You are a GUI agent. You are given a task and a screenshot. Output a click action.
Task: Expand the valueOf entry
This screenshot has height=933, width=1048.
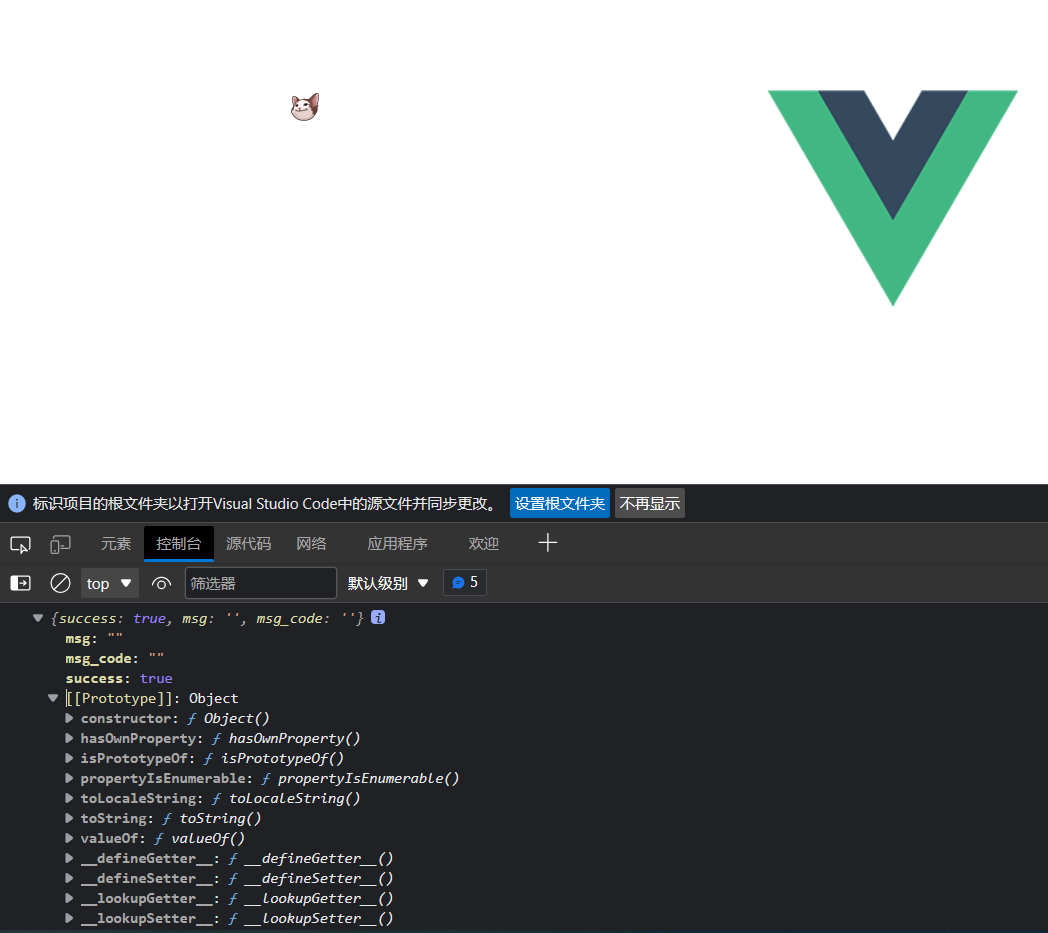tap(69, 837)
